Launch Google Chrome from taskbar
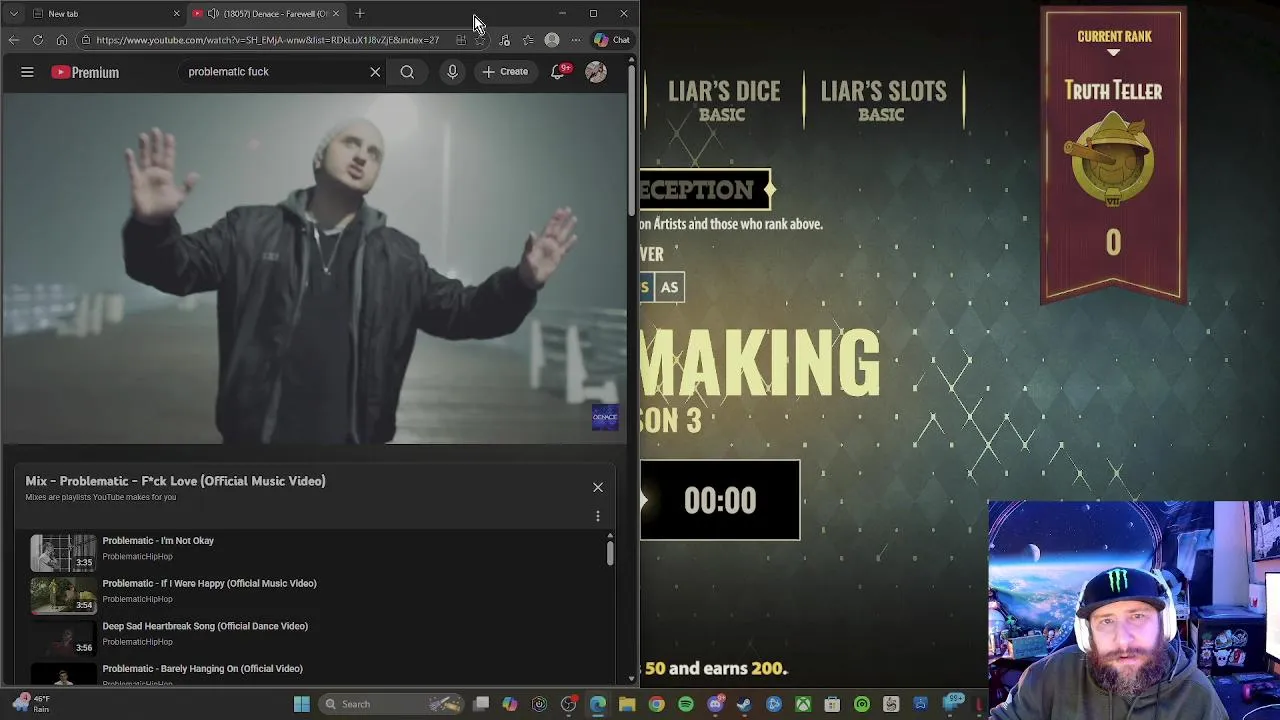1280x720 pixels. click(x=656, y=704)
